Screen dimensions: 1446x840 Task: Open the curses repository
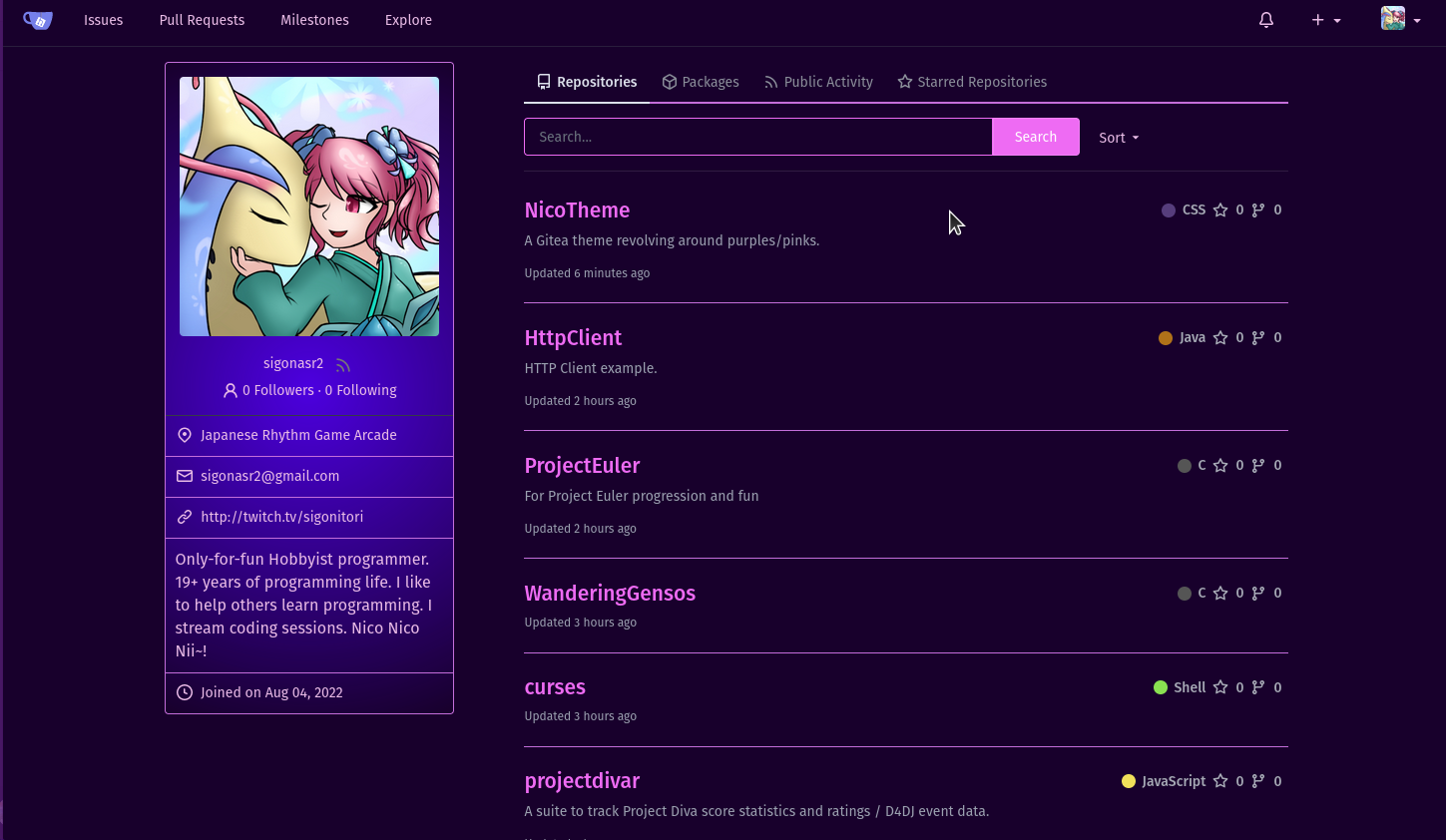pyautogui.click(x=555, y=687)
